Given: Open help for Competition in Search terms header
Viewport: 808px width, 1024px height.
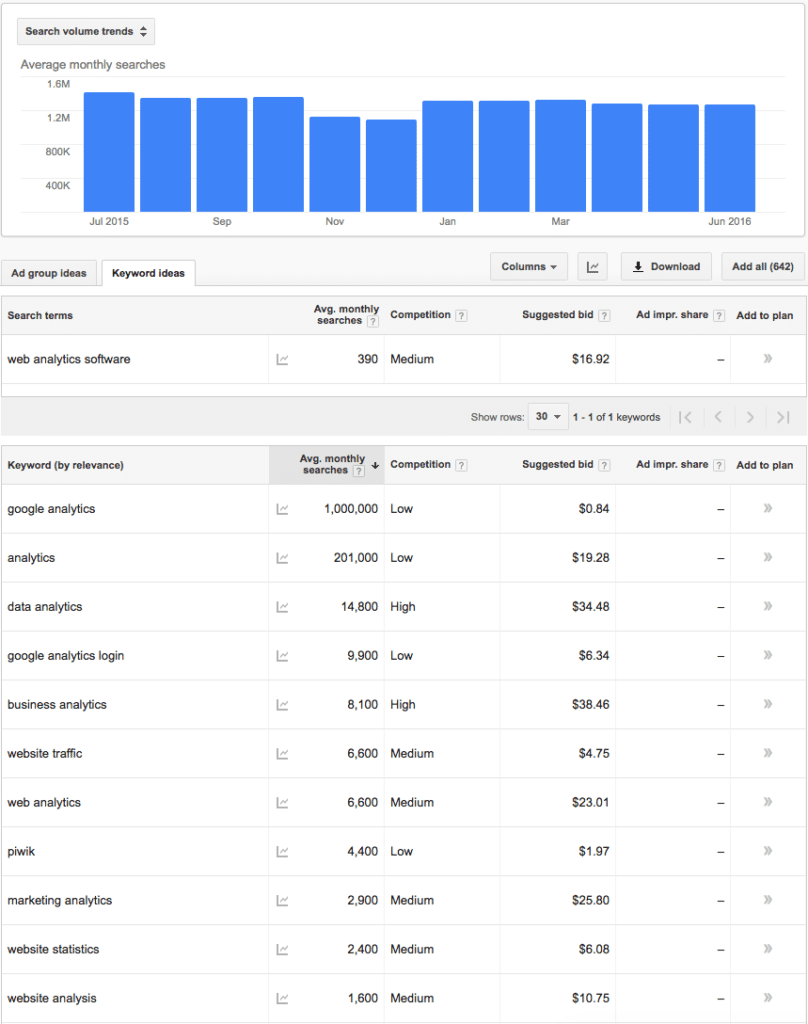Looking at the screenshot, I should 461,315.
